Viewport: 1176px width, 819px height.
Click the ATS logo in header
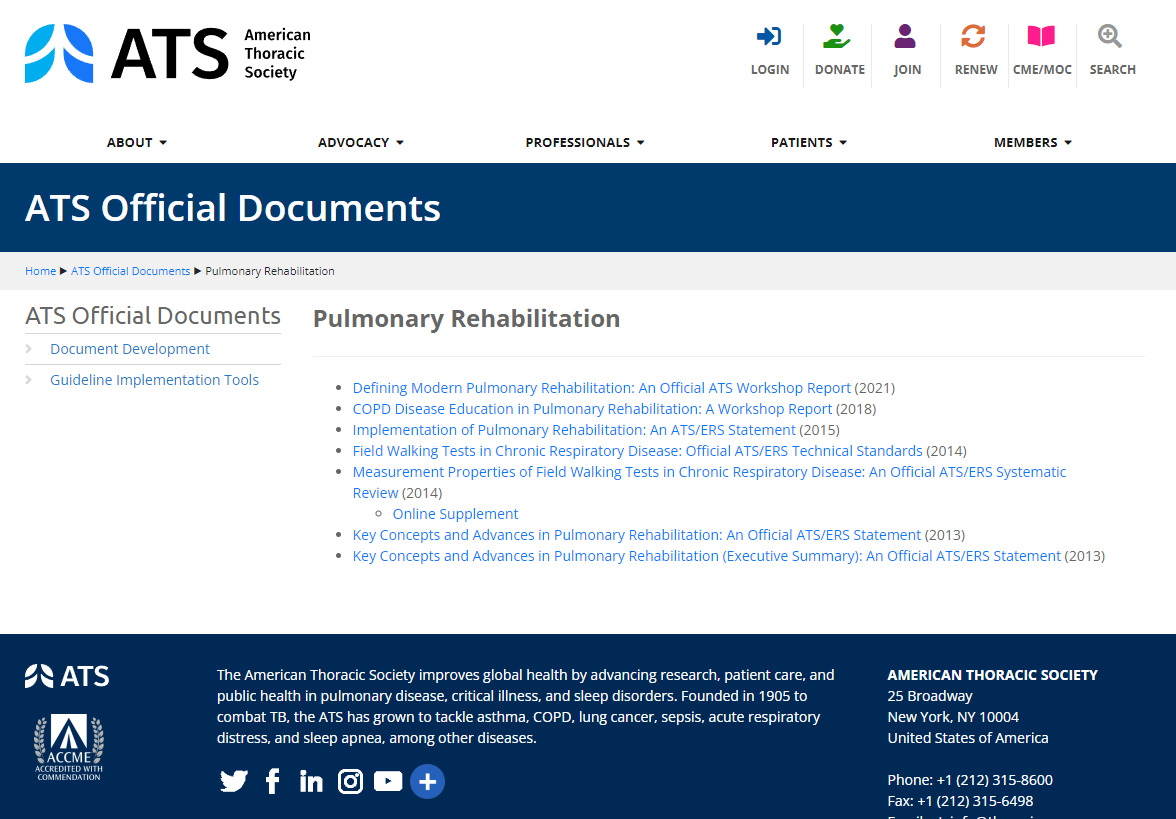168,53
